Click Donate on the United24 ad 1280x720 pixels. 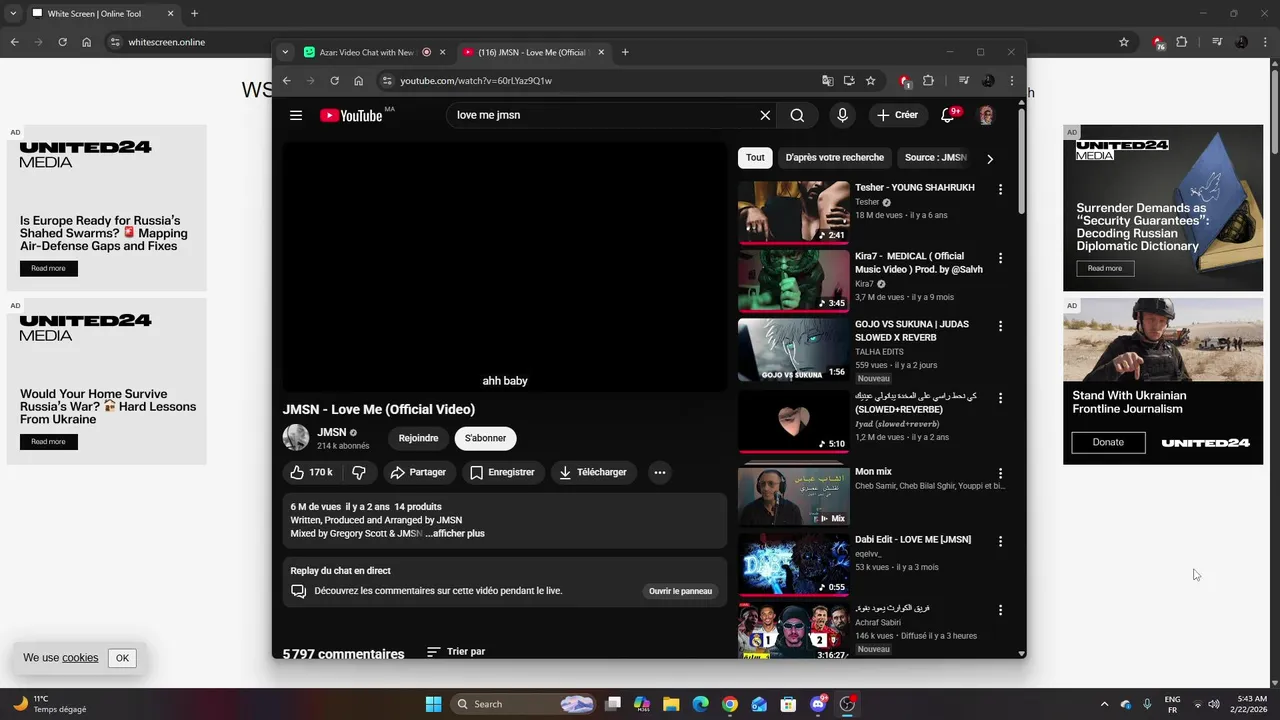tap(1108, 442)
